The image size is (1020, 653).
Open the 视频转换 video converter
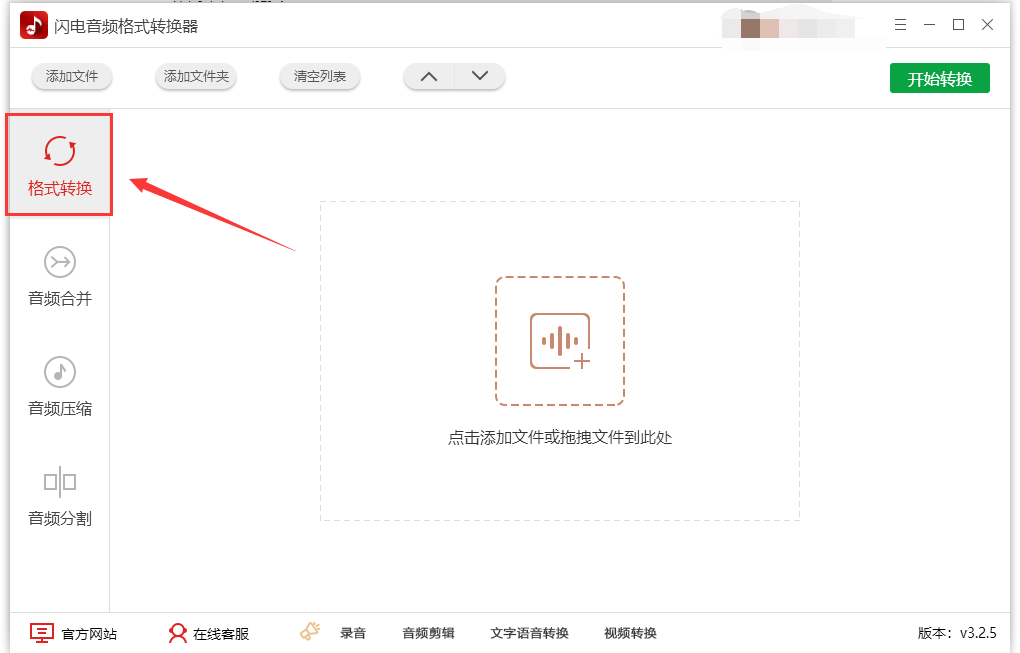pos(630,633)
